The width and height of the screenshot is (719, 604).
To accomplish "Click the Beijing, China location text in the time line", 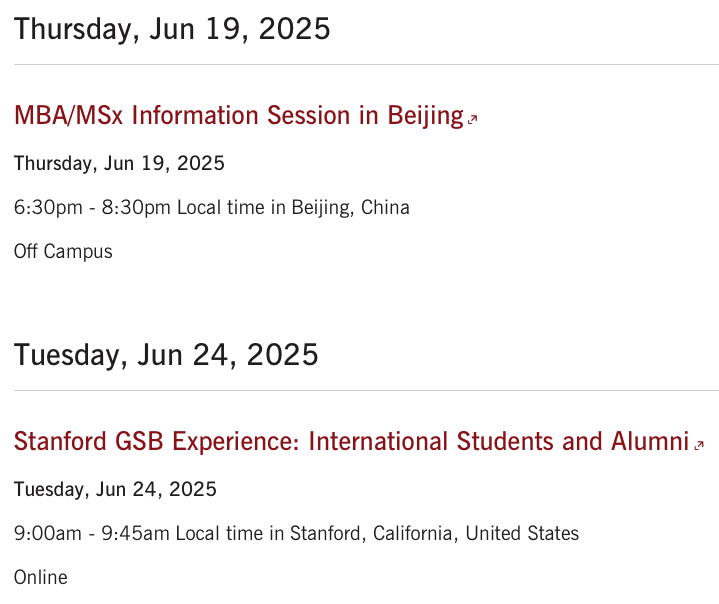I will pos(350,208).
